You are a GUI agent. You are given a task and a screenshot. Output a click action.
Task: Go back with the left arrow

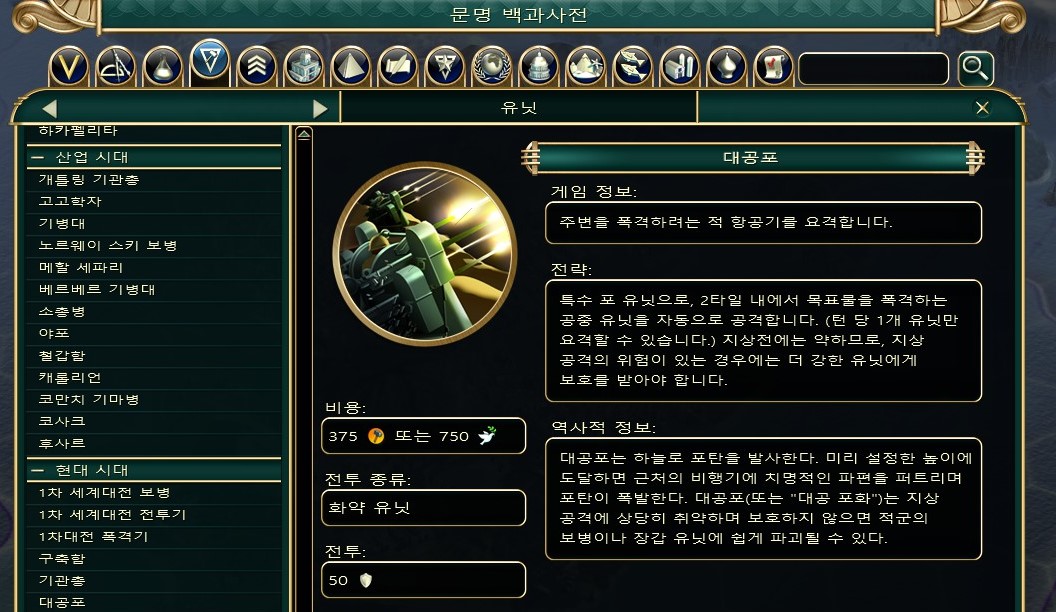(x=49, y=108)
